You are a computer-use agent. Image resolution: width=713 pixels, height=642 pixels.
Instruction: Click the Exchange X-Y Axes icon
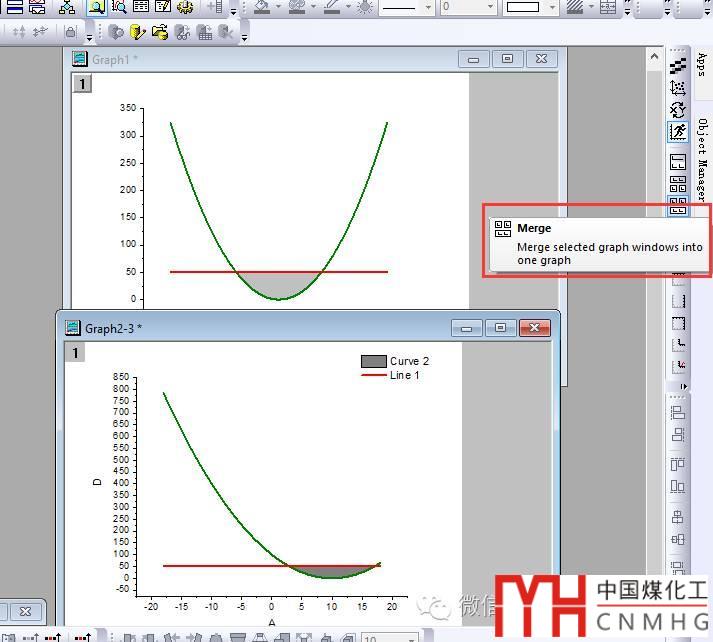pyautogui.click(x=678, y=109)
